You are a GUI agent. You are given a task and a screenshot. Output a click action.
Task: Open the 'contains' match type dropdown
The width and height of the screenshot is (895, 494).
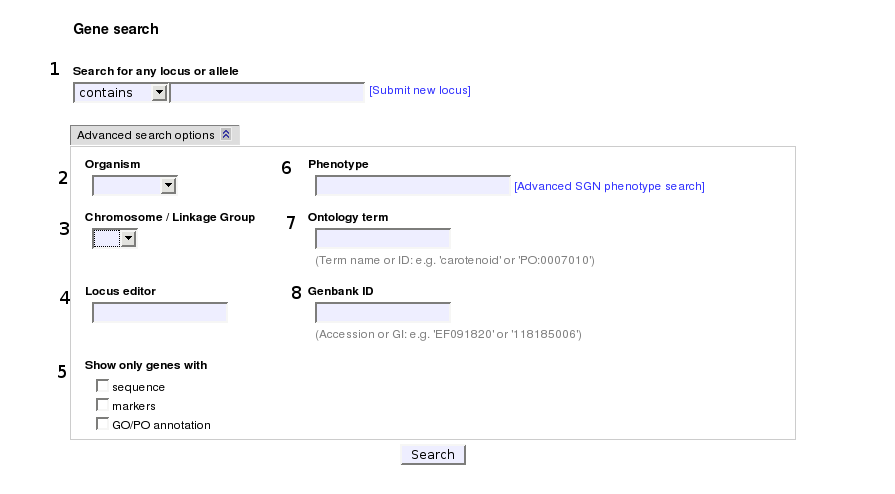120,93
